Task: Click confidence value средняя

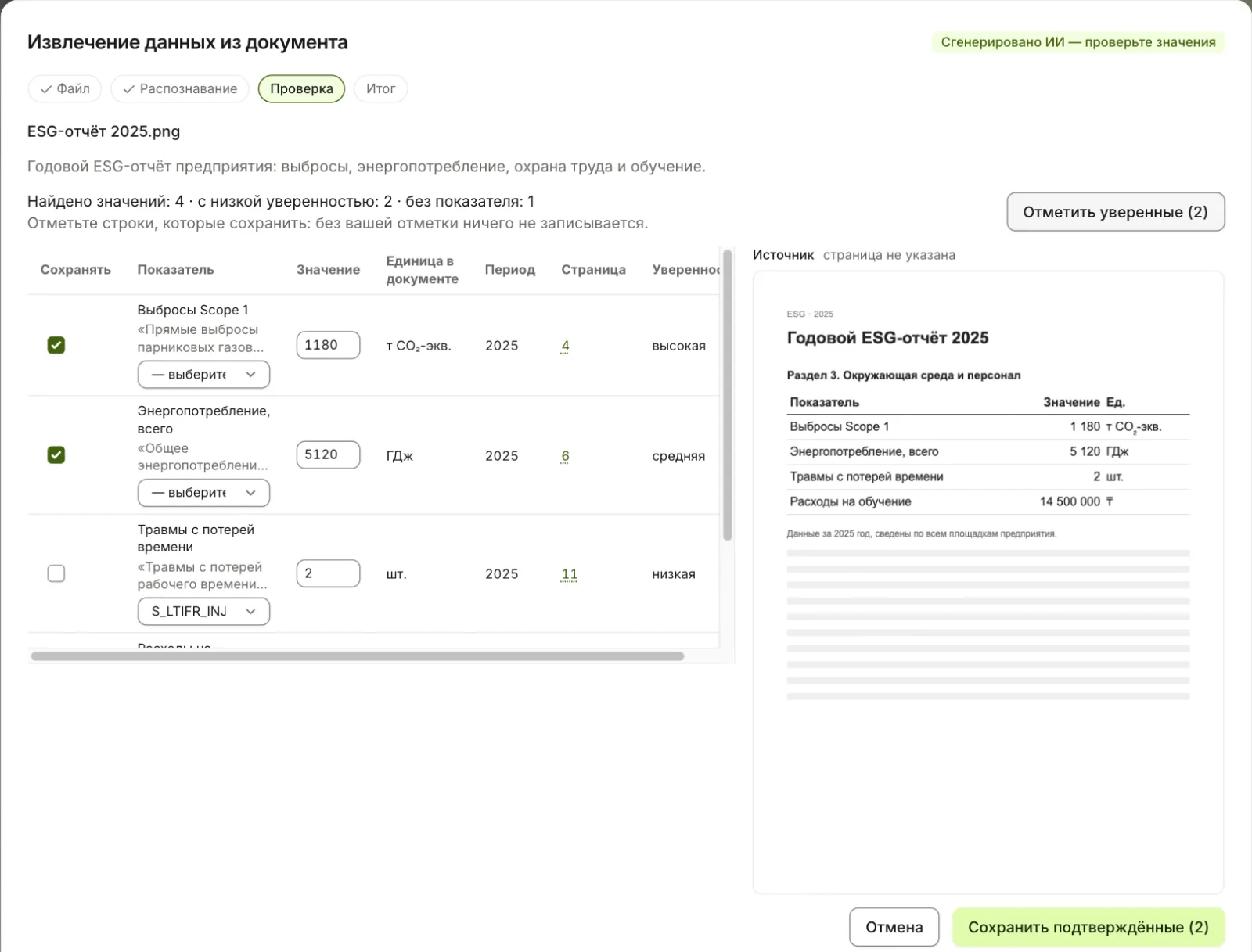Action: tap(678, 456)
